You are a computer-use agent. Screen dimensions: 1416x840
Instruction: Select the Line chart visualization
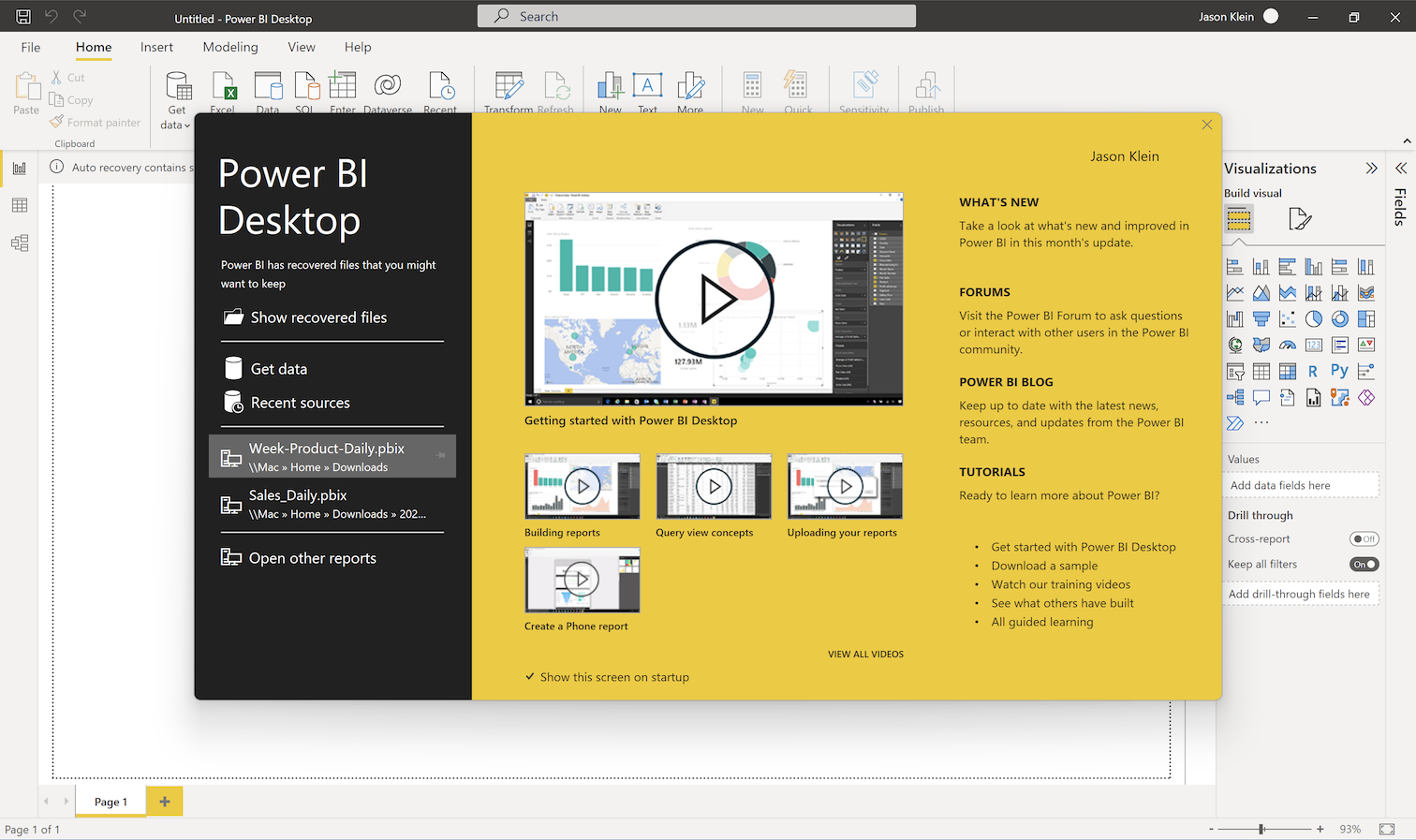(1235, 293)
